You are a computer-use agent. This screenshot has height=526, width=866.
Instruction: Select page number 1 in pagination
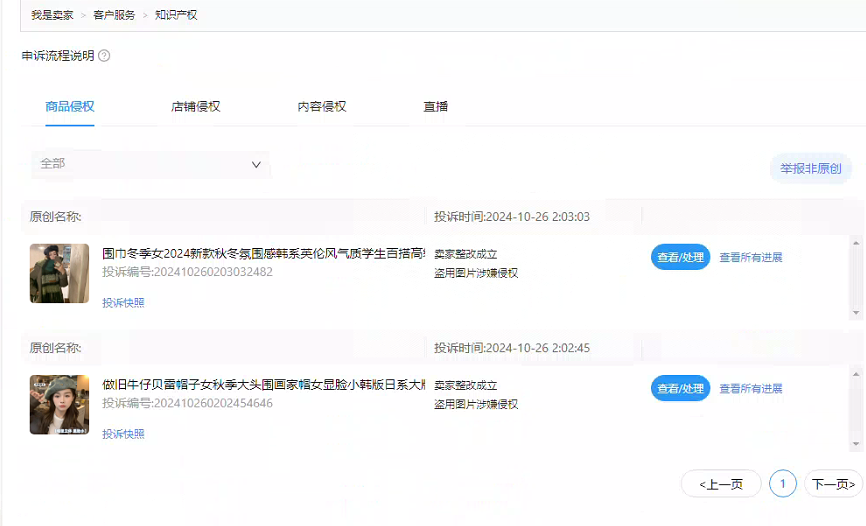(x=783, y=484)
